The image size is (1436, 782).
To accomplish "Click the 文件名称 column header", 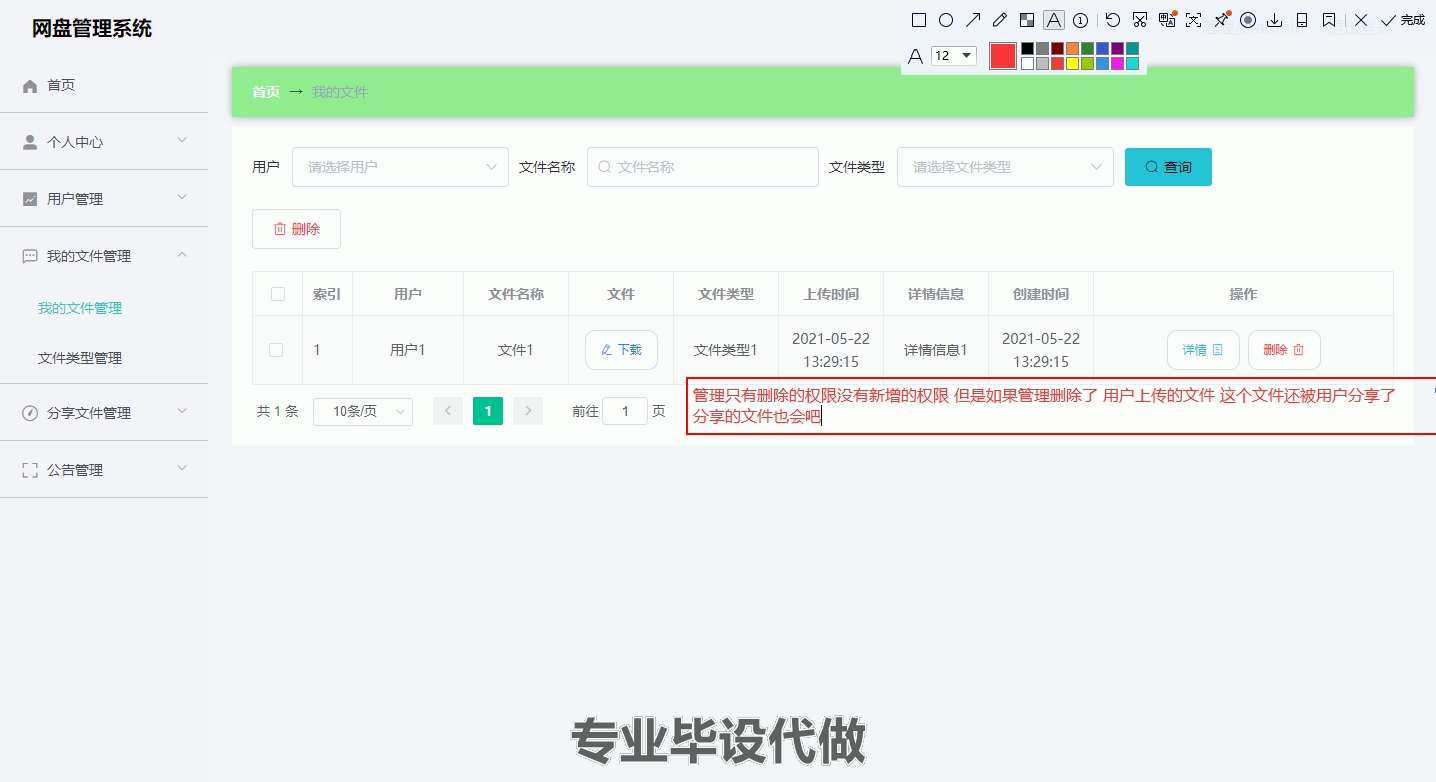I will pyautogui.click(x=516, y=294).
